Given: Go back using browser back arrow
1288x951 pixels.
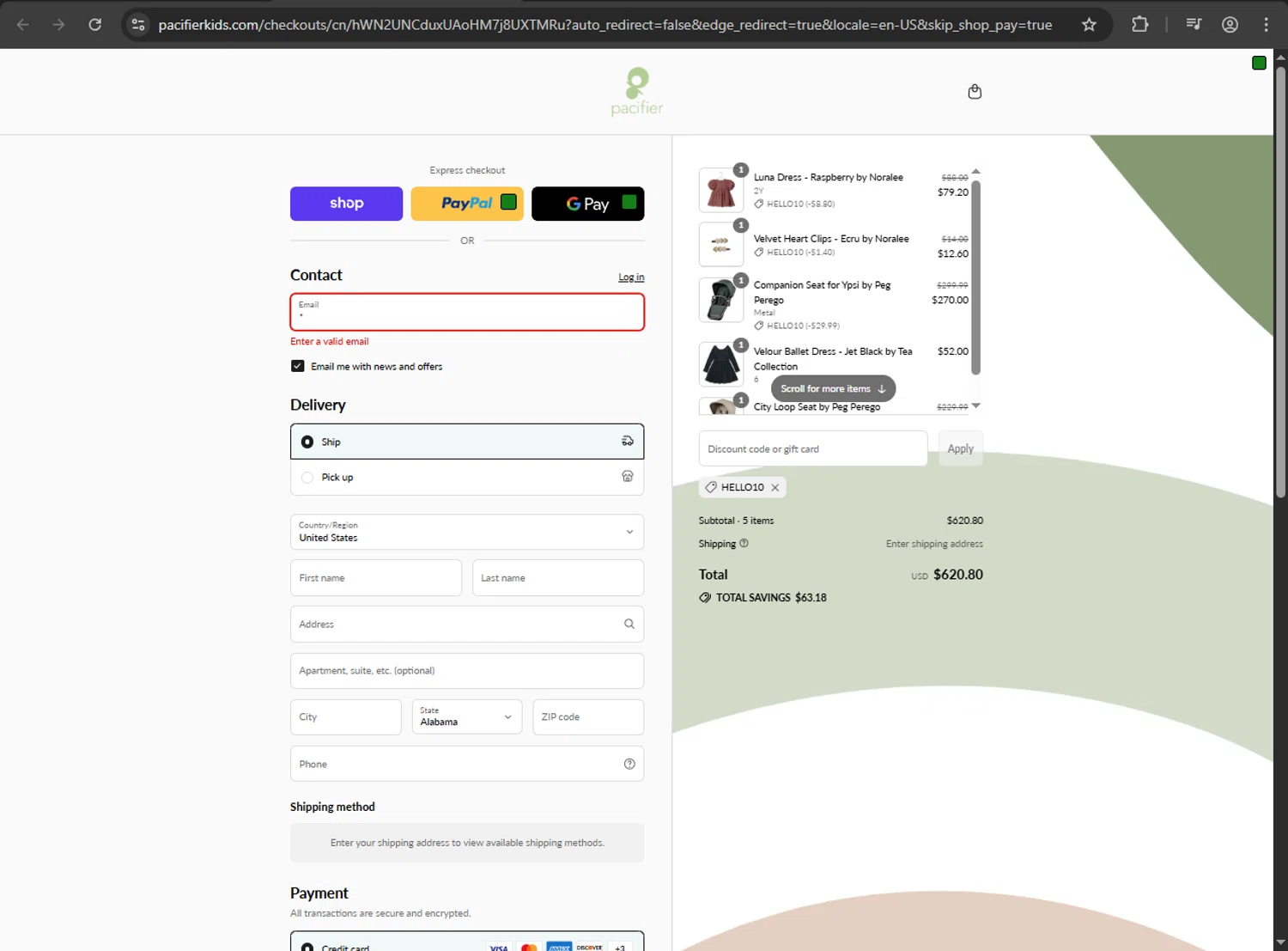Looking at the screenshot, I should [23, 25].
